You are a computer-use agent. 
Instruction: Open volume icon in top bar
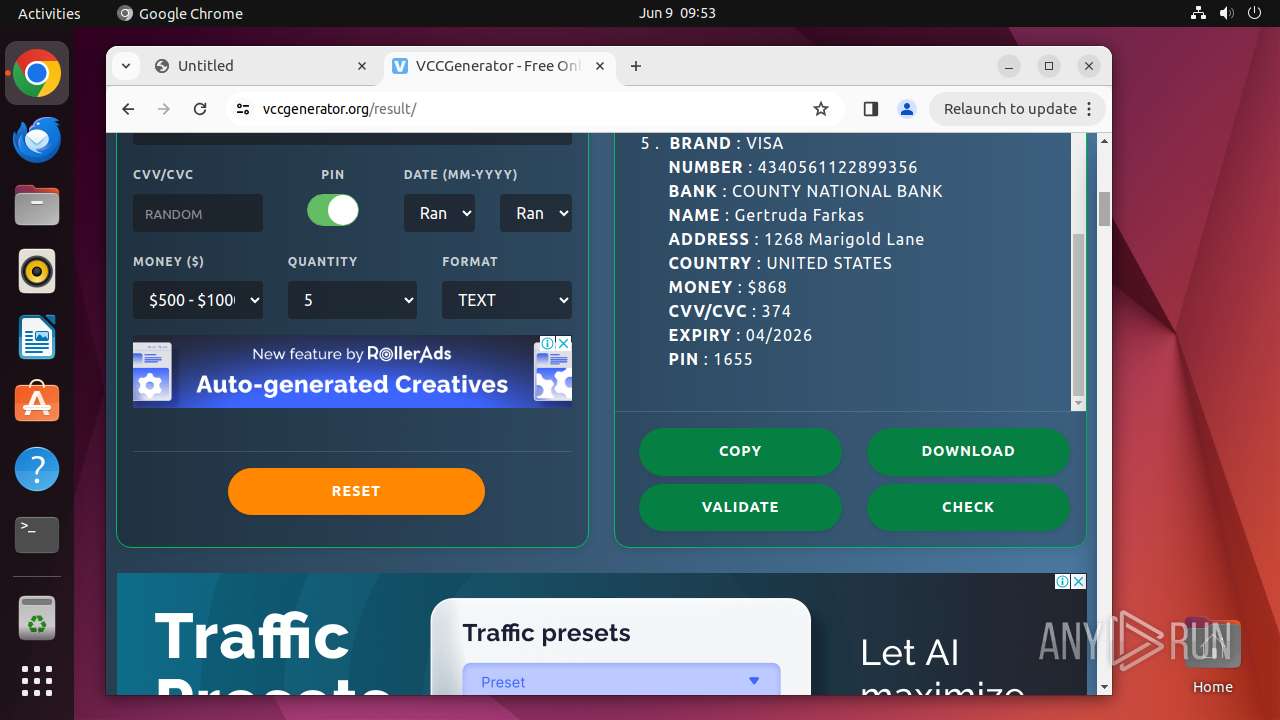click(x=1226, y=13)
